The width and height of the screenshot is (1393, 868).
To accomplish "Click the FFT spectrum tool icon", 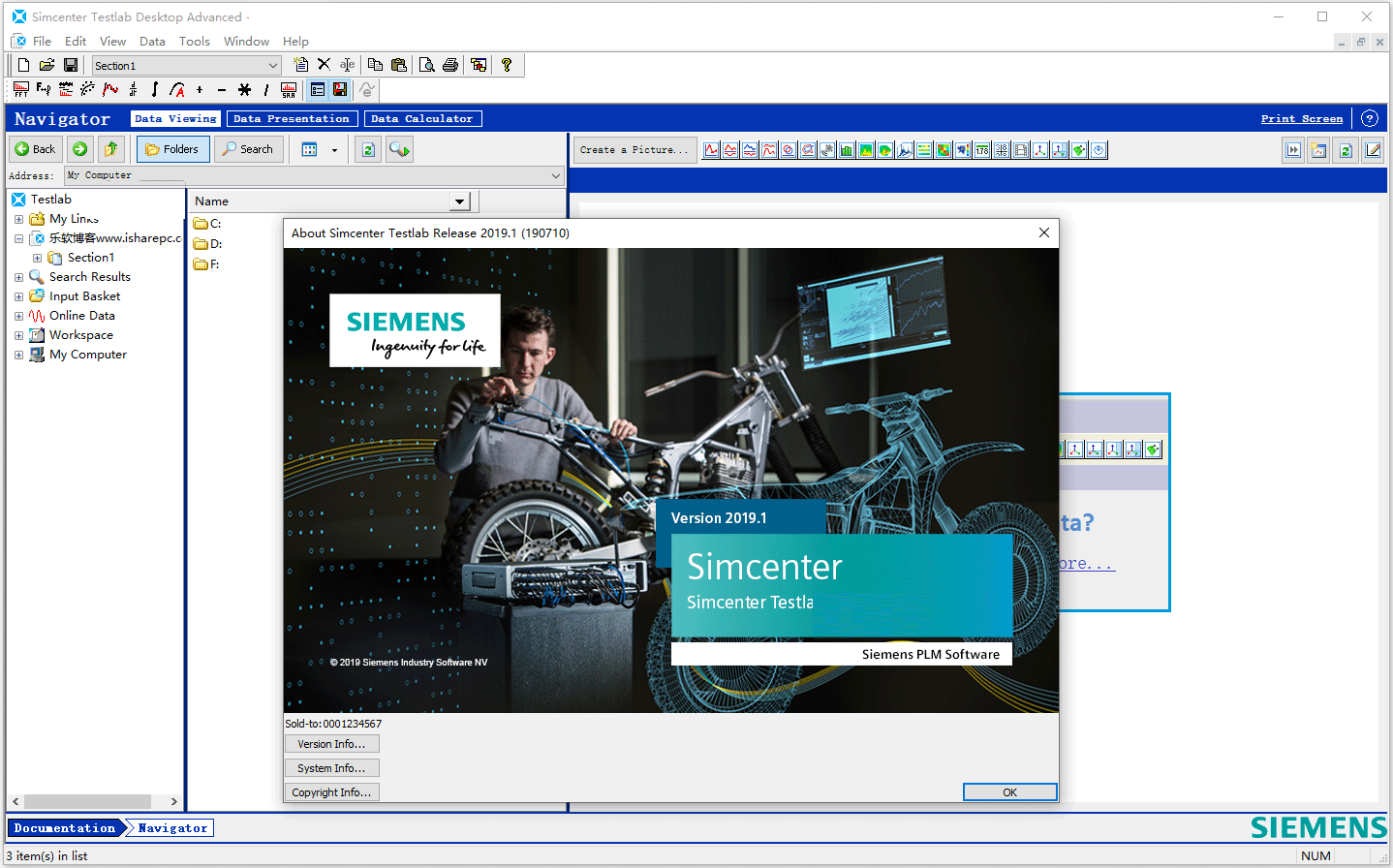I will pyautogui.click(x=21, y=90).
